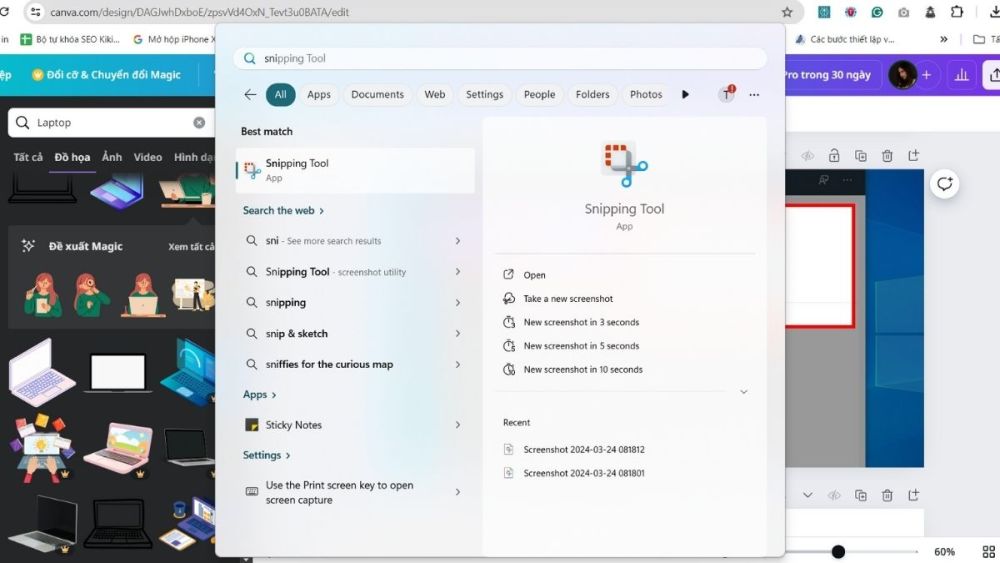This screenshot has height=563, width=1000.
Task: Pick the lavender open laptop graphic
Action: (41, 372)
